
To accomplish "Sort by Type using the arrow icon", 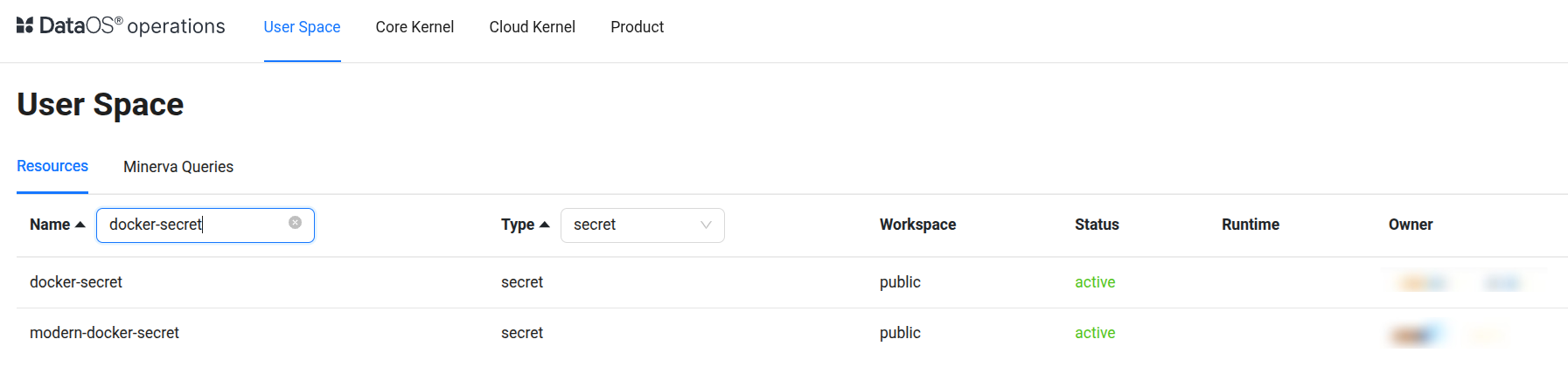I will (x=545, y=225).
